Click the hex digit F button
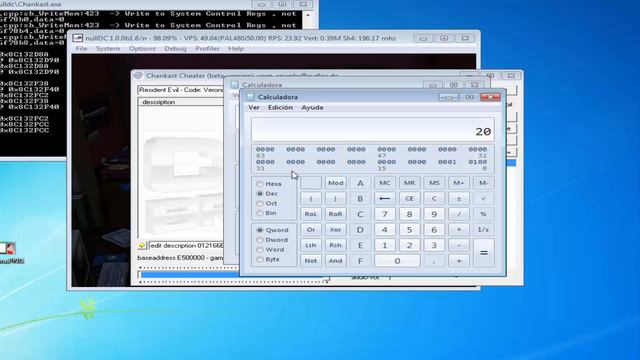The height and width of the screenshot is (360, 640). tap(360, 260)
